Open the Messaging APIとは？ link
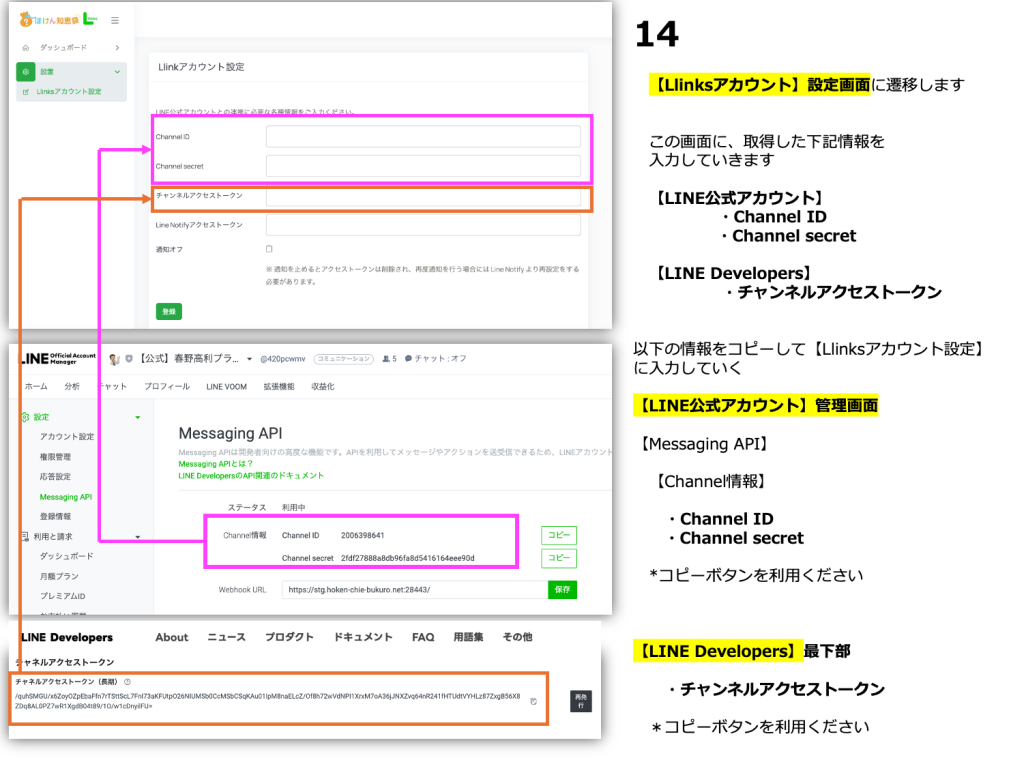Viewport: 1024px width, 760px height. pos(216,464)
